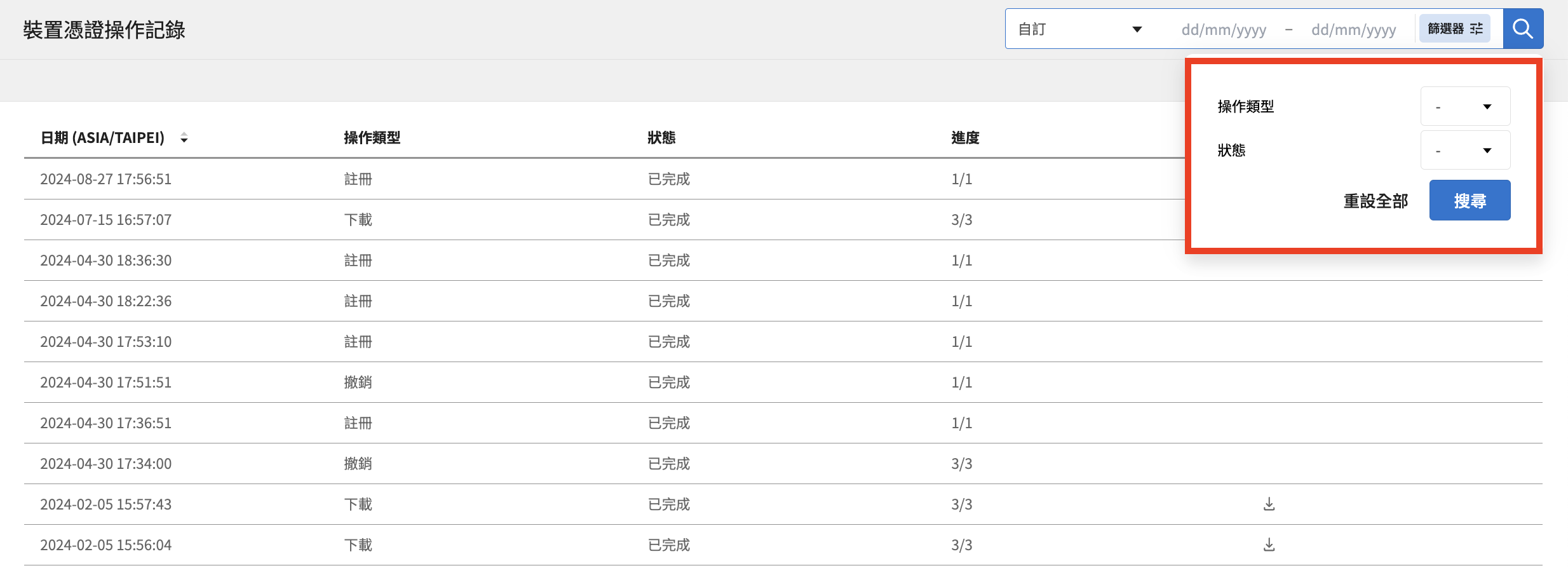Click 下載 in the 15:57:43 row

coord(358,504)
